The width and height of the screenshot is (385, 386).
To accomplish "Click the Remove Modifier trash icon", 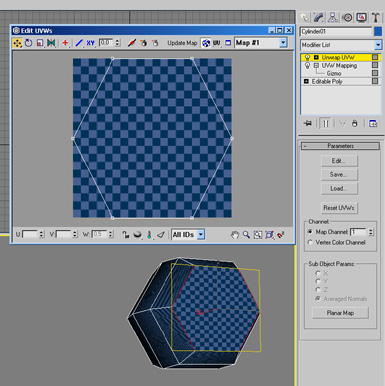I will [355, 124].
